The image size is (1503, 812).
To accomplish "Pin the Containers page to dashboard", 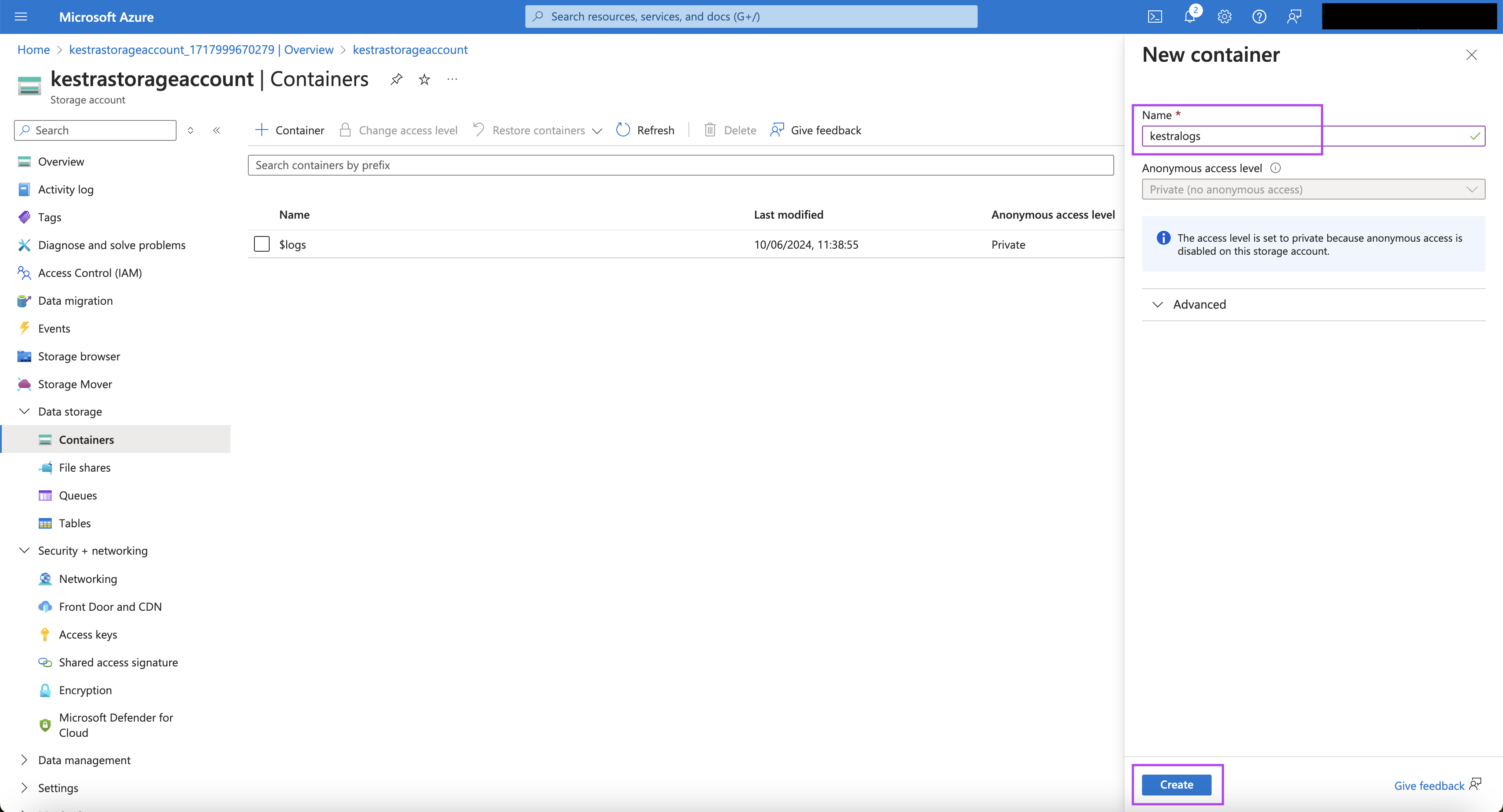I will [x=396, y=80].
